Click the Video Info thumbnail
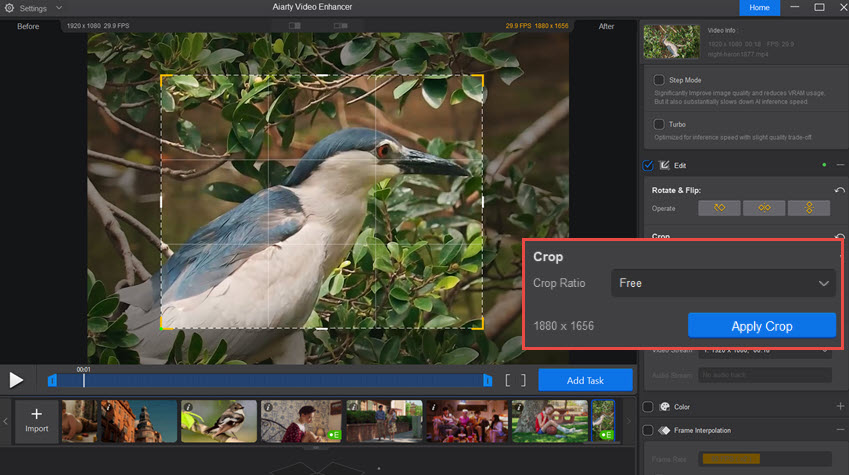The height and width of the screenshot is (475, 849). (x=671, y=41)
